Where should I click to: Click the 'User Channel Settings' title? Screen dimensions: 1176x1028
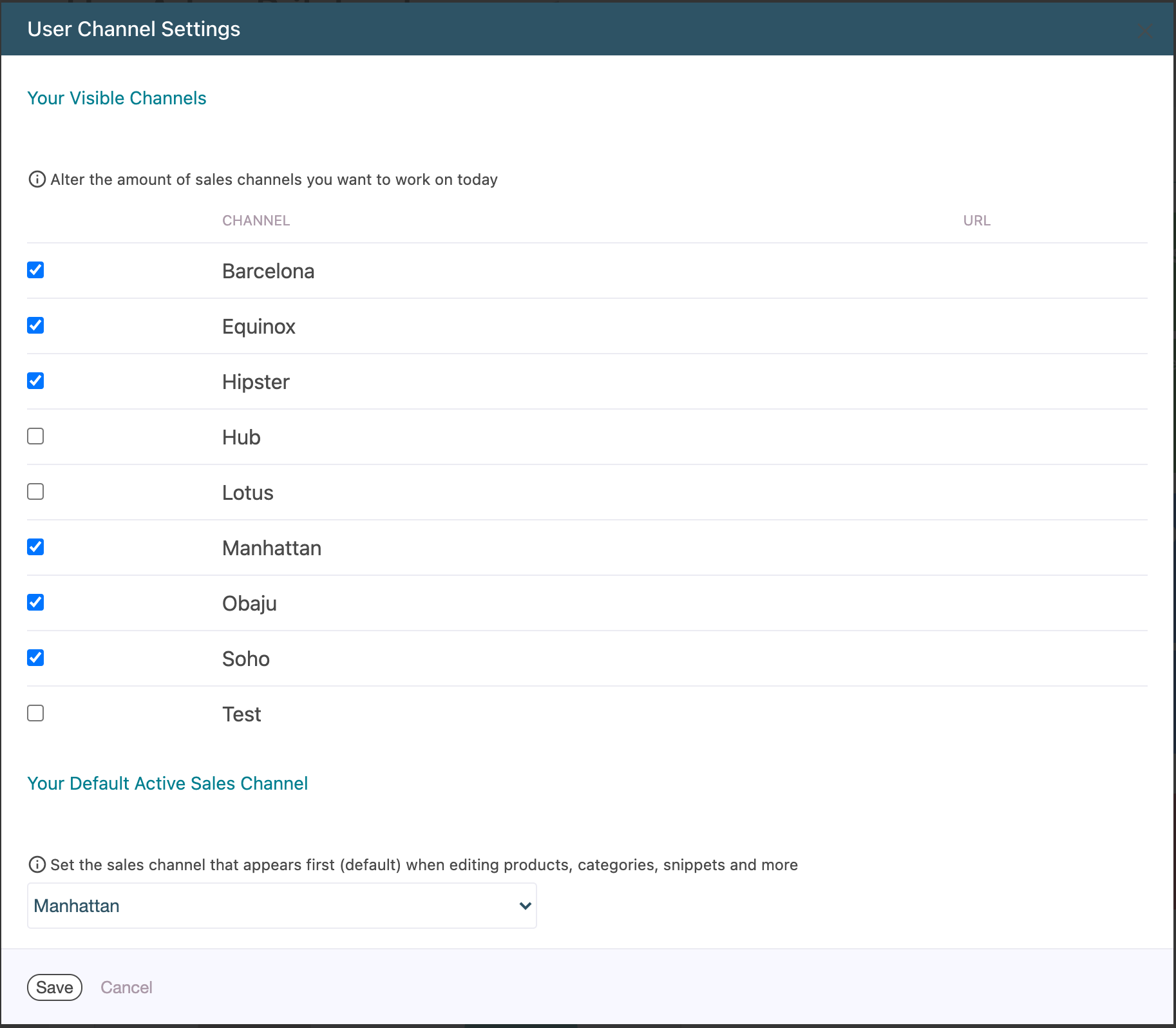click(x=134, y=29)
